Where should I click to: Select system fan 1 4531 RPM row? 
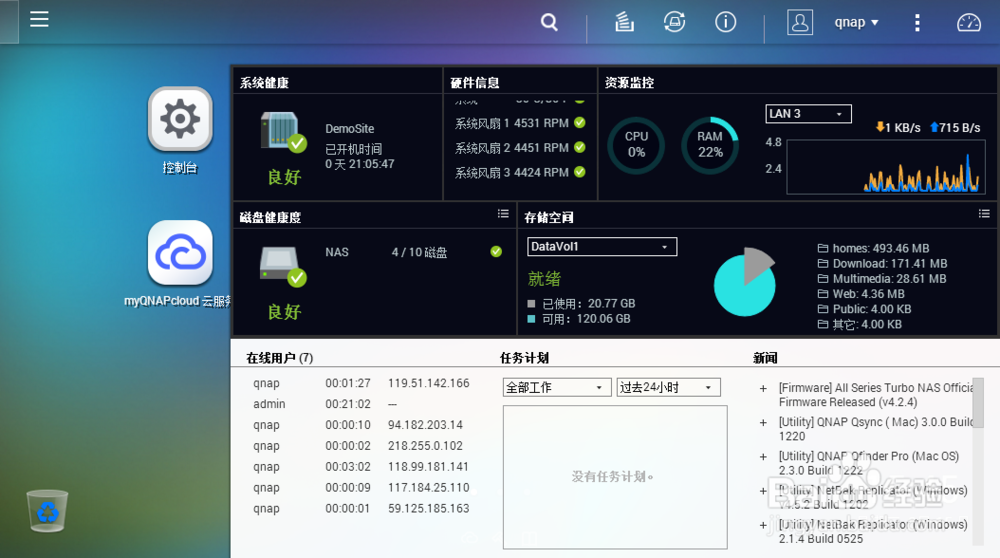[x=520, y=123]
